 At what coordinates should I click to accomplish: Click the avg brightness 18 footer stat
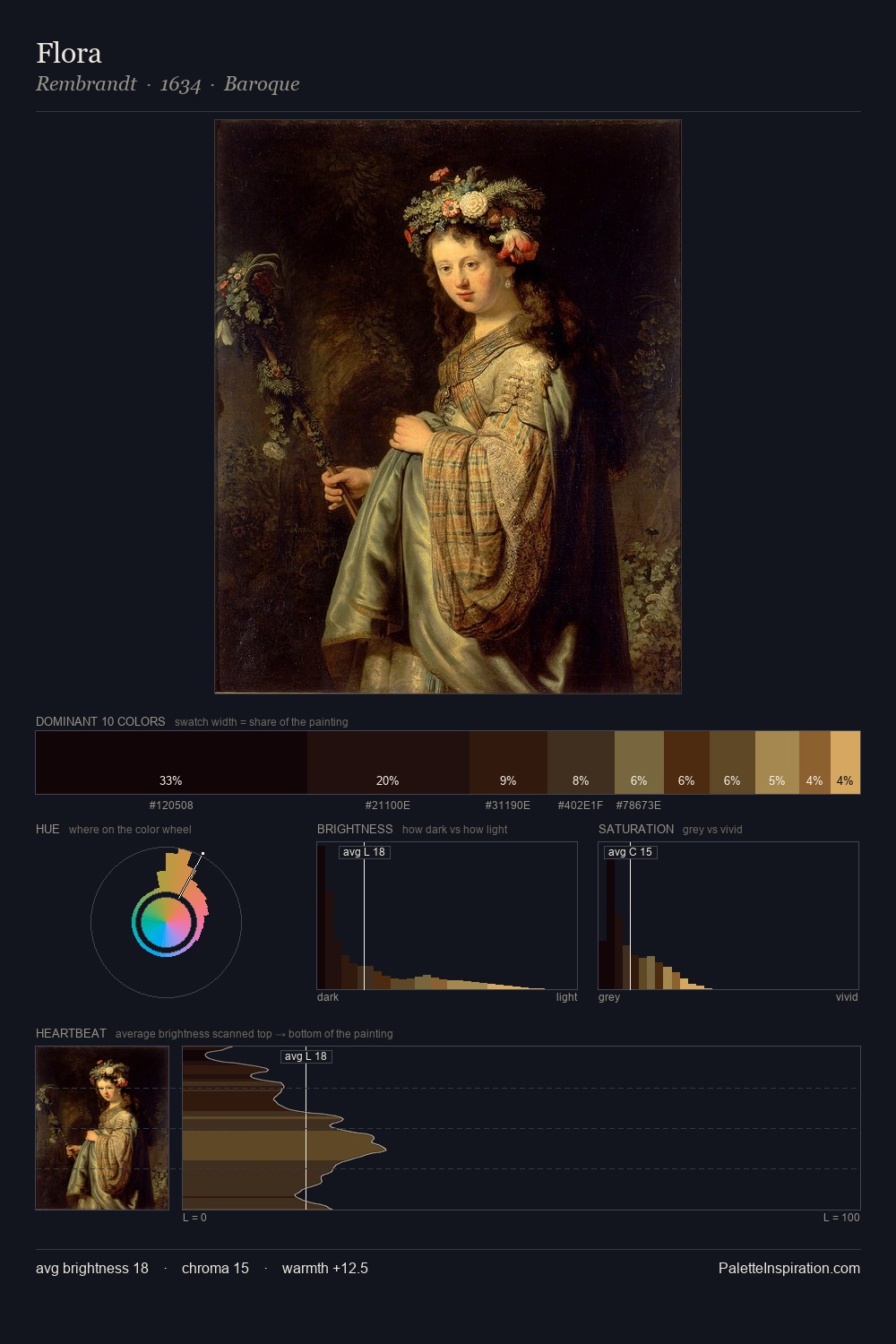click(92, 1269)
